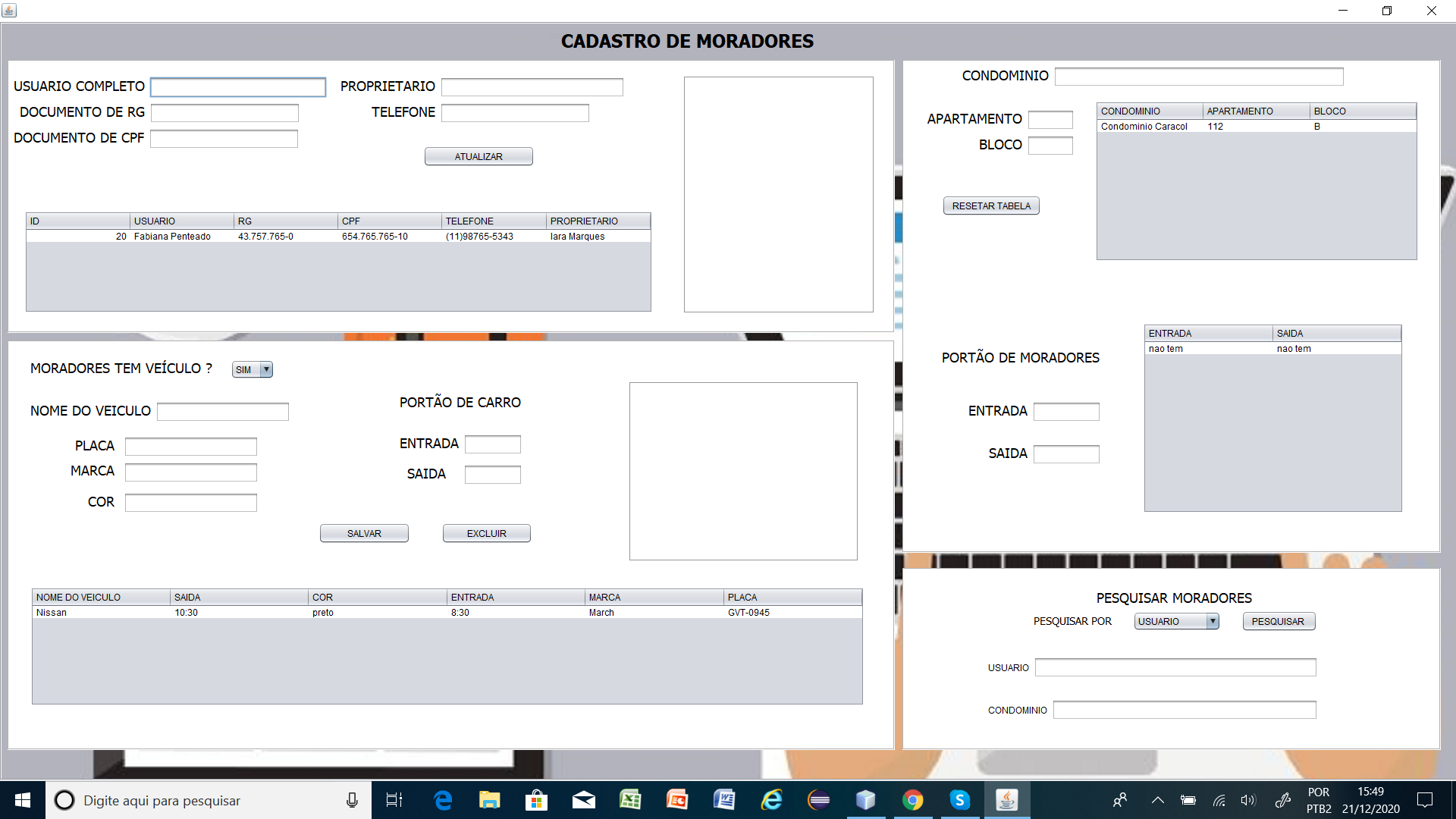Open volume control in system tray
This screenshot has height=819, width=1456.
pos(1248,800)
